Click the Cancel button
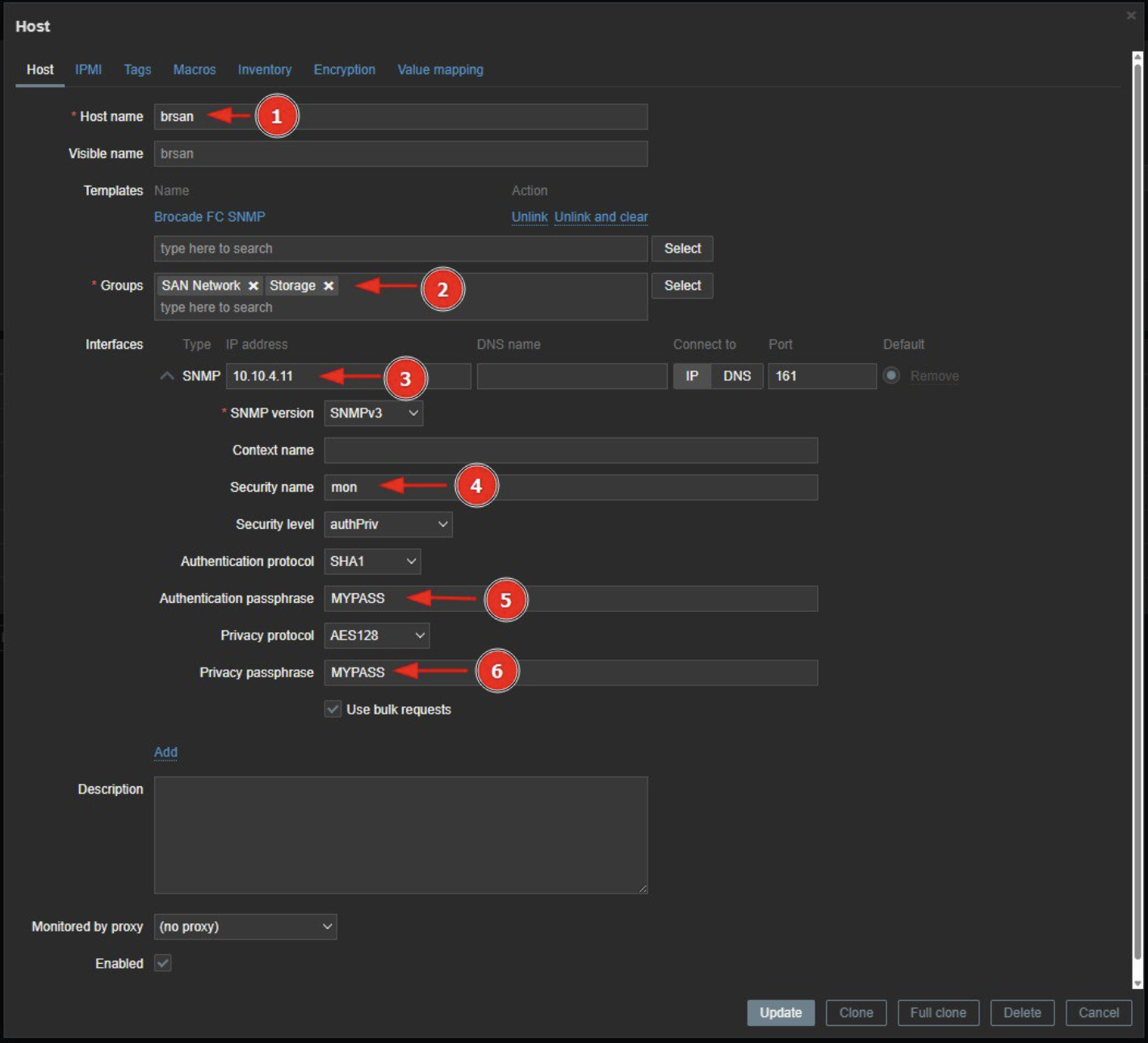Image resolution: width=1148 pixels, height=1043 pixels. coord(1099,1013)
